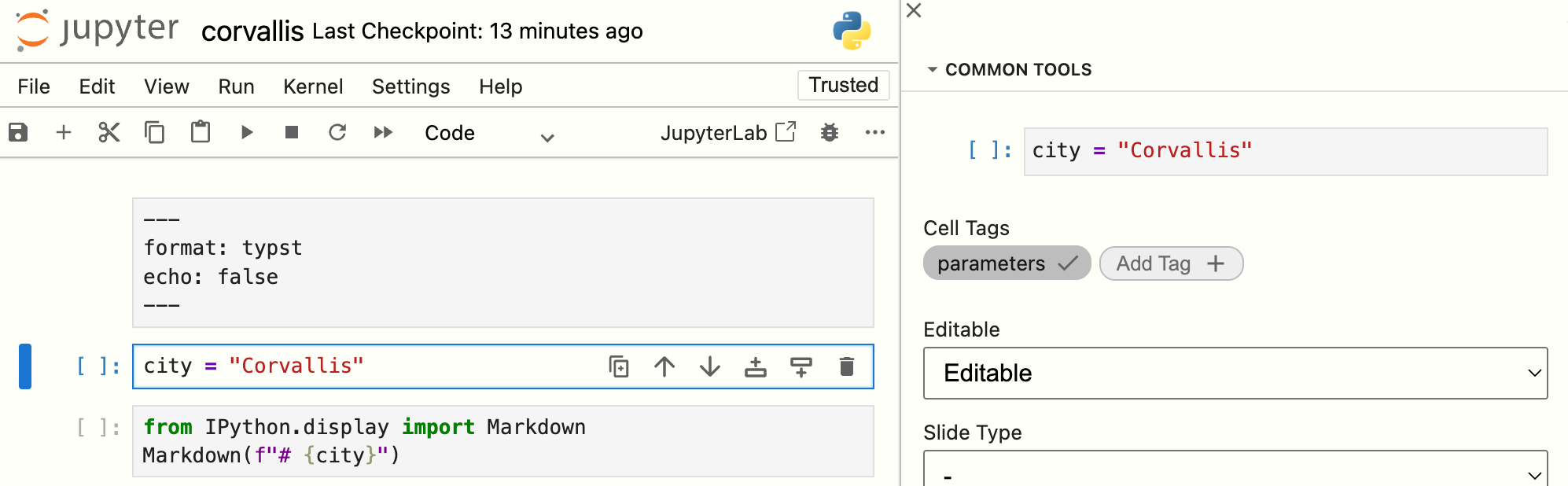Interrupt the kernel with the stop icon
This screenshot has height=486, width=1568.
291,132
